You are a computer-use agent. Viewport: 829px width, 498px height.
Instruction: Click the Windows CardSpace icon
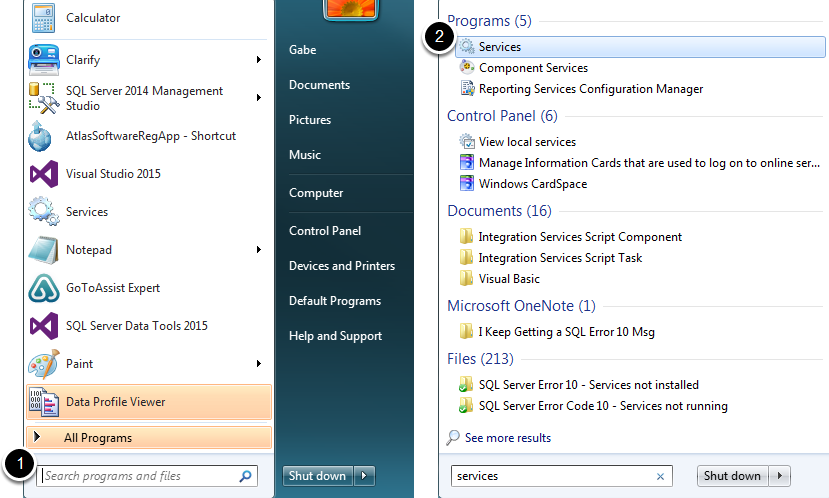point(467,183)
